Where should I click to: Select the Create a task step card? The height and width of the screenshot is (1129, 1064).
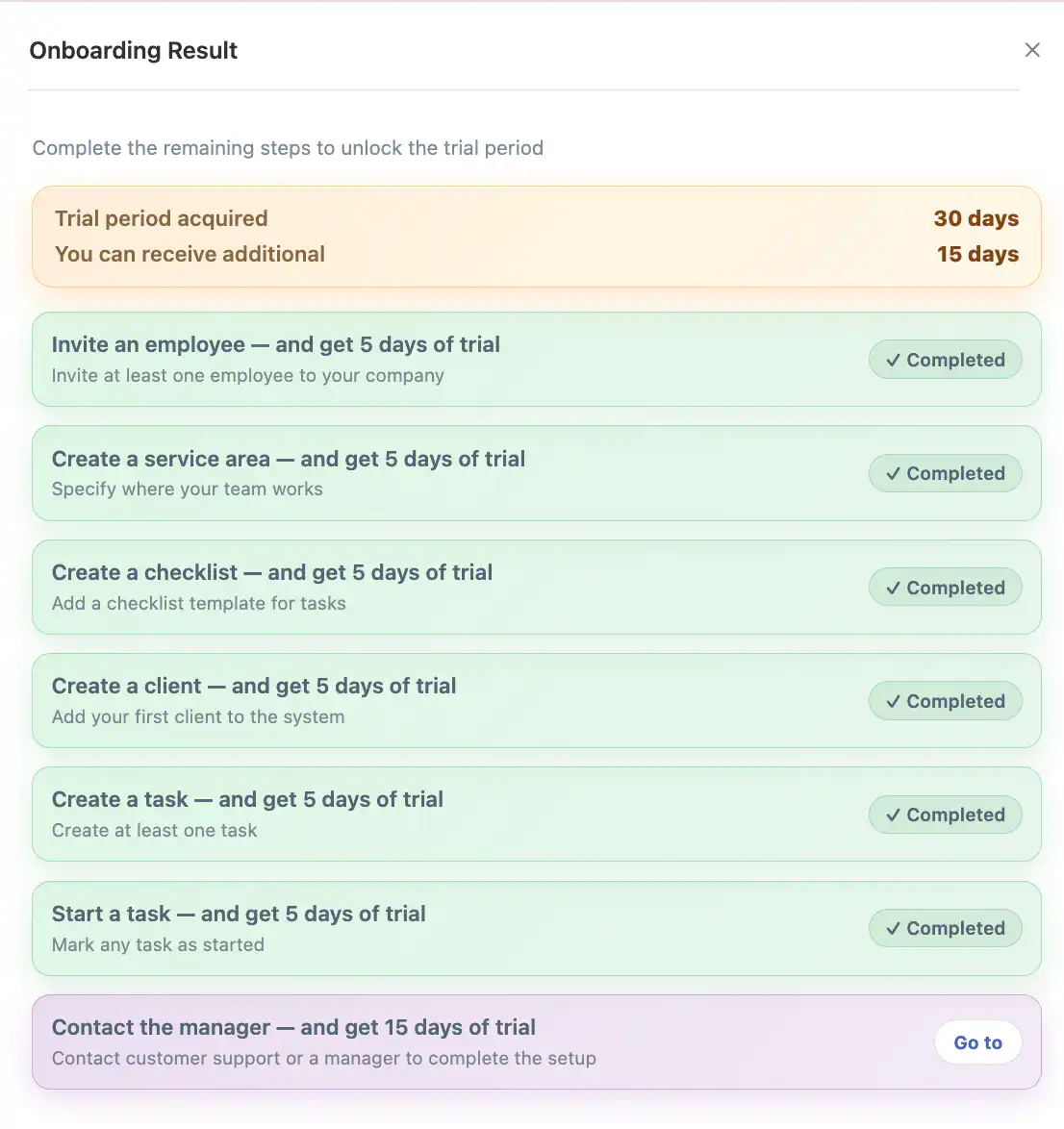tap(536, 815)
